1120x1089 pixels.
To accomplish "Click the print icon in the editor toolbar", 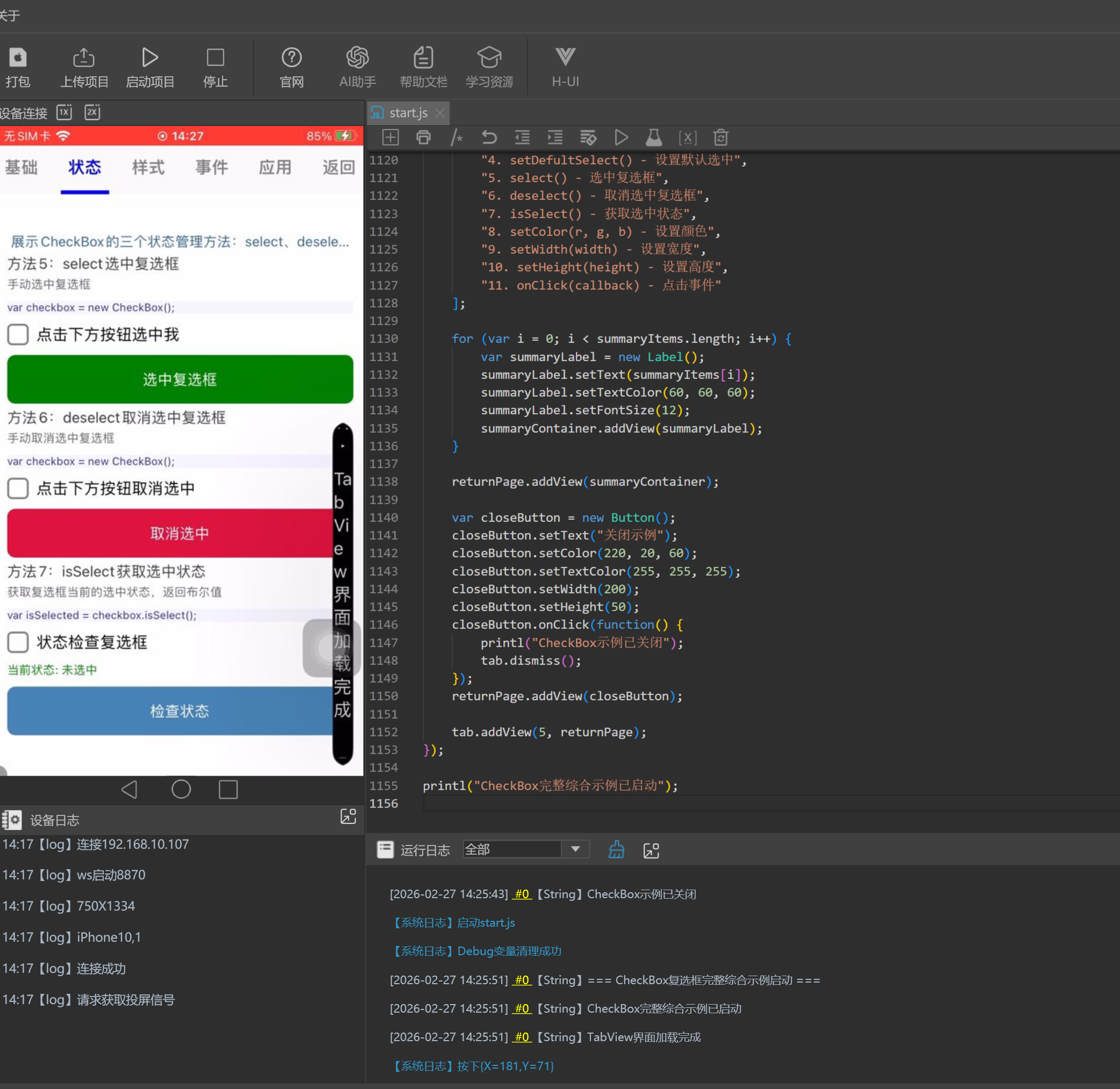I will (423, 138).
